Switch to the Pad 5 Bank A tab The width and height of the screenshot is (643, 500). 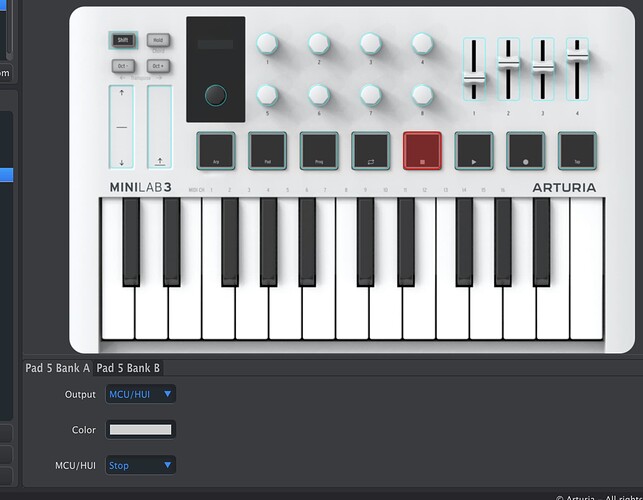tap(58, 368)
